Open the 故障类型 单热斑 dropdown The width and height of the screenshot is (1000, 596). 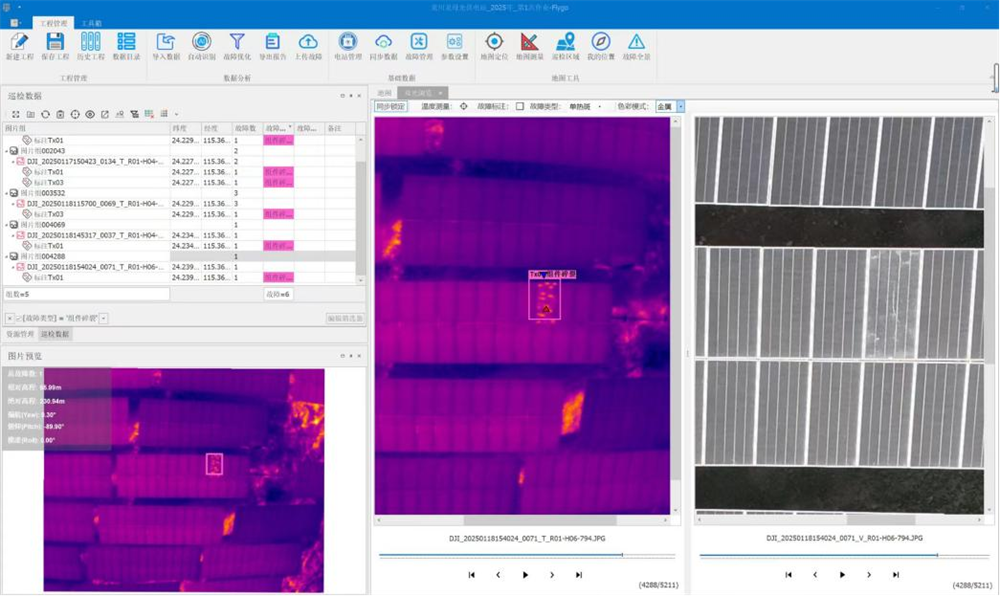click(599, 106)
